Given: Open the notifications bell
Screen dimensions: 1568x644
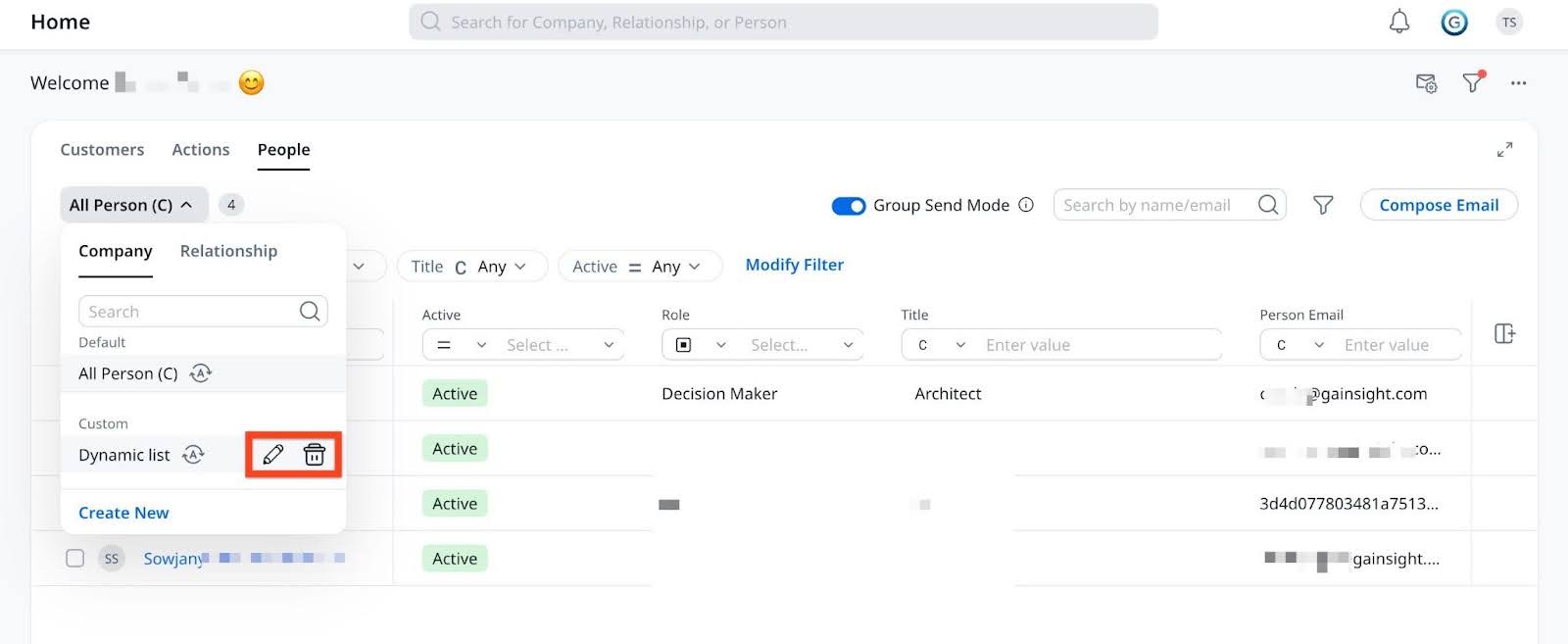Looking at the screenshot, I should point(1398,22).
